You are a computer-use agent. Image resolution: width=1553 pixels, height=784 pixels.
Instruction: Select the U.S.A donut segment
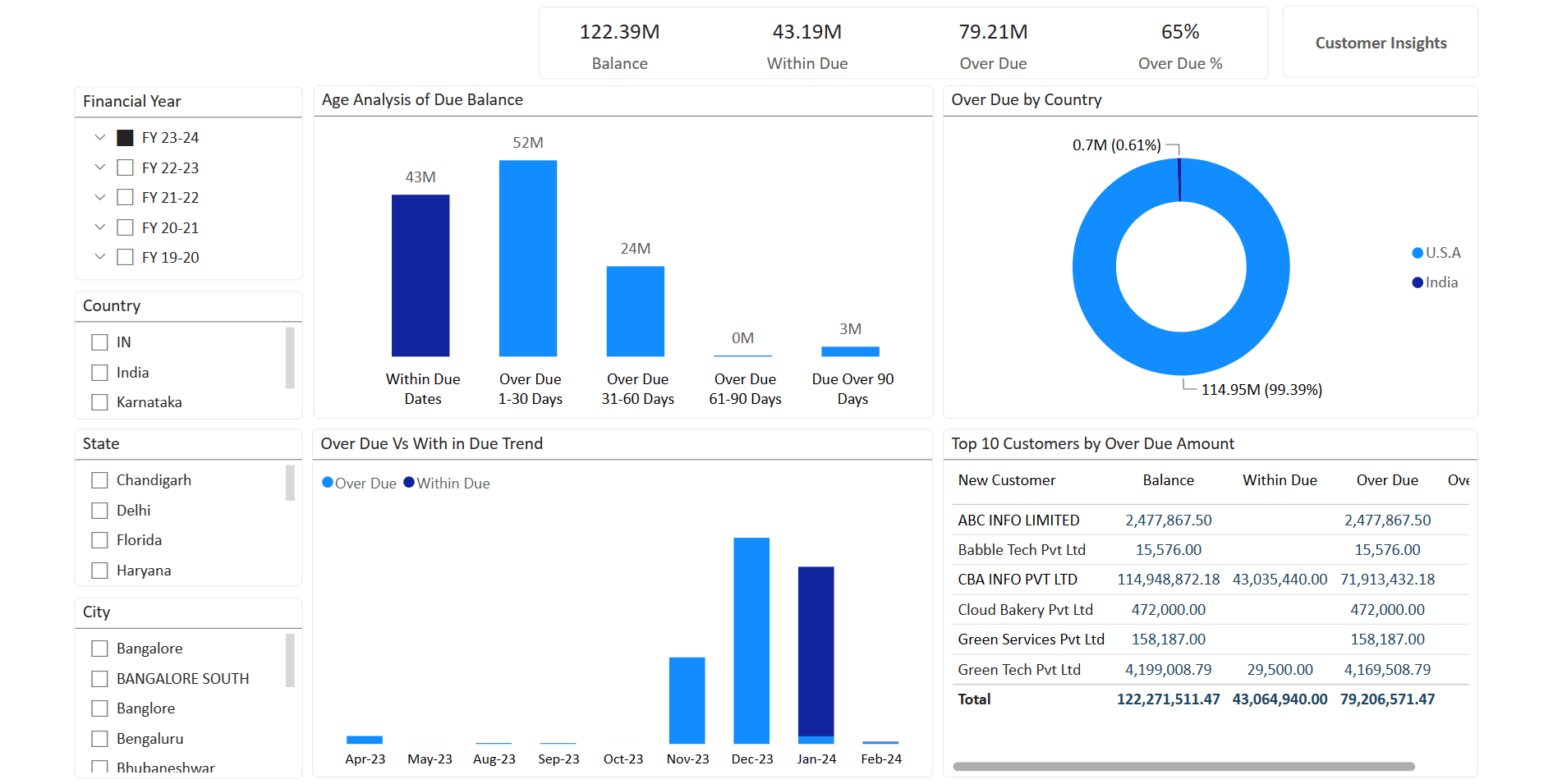tap(1181, 354)
